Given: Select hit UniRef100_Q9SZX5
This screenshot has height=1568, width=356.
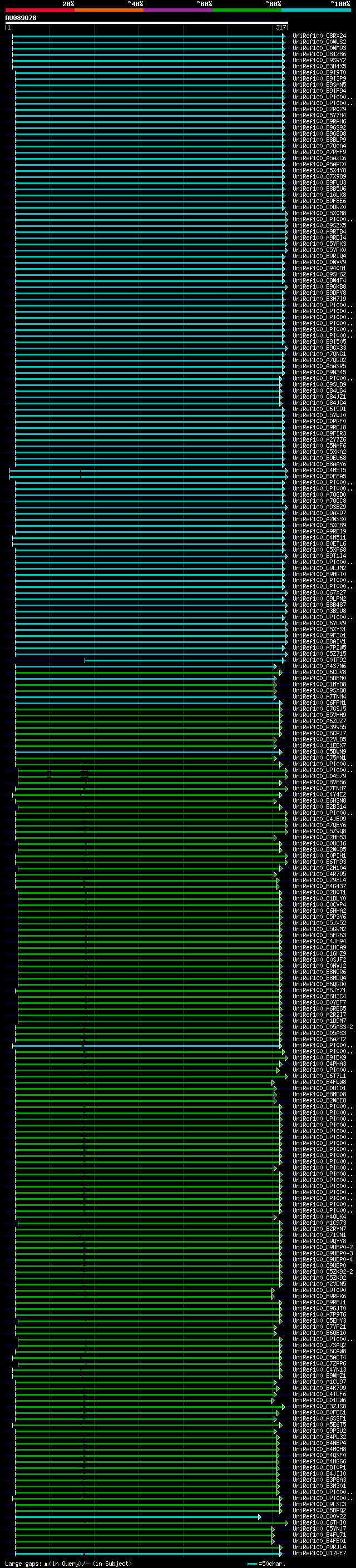Looking at the screenshot, I should 319,225.
